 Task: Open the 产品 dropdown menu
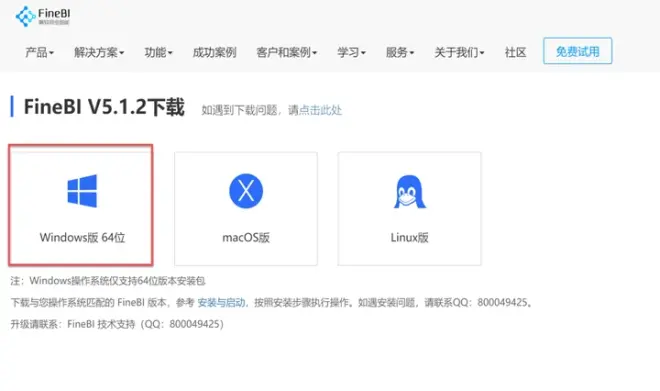40,52
